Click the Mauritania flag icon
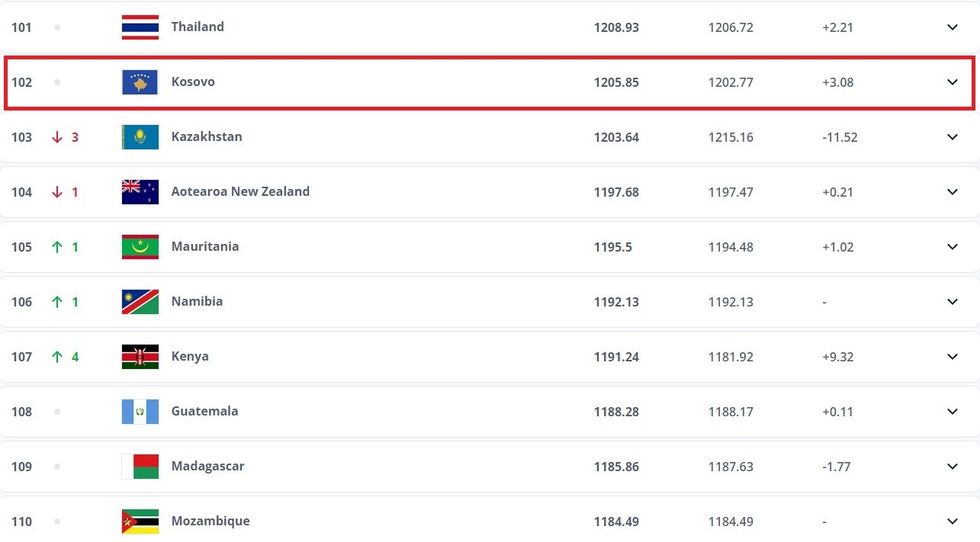980x542 pixels. 140,247
